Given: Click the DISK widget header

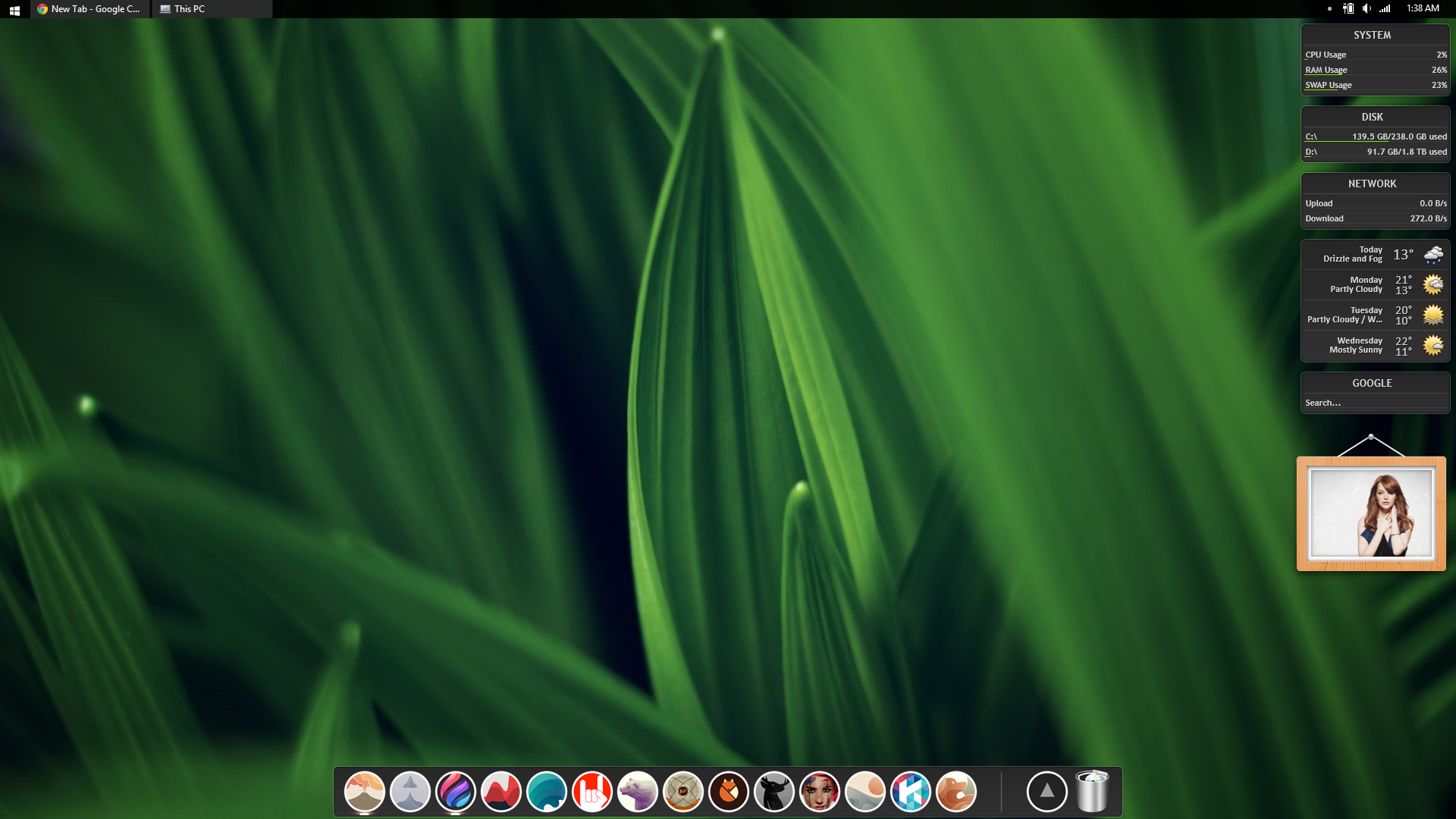Looking at the screenshot, I should (1372, 117).
